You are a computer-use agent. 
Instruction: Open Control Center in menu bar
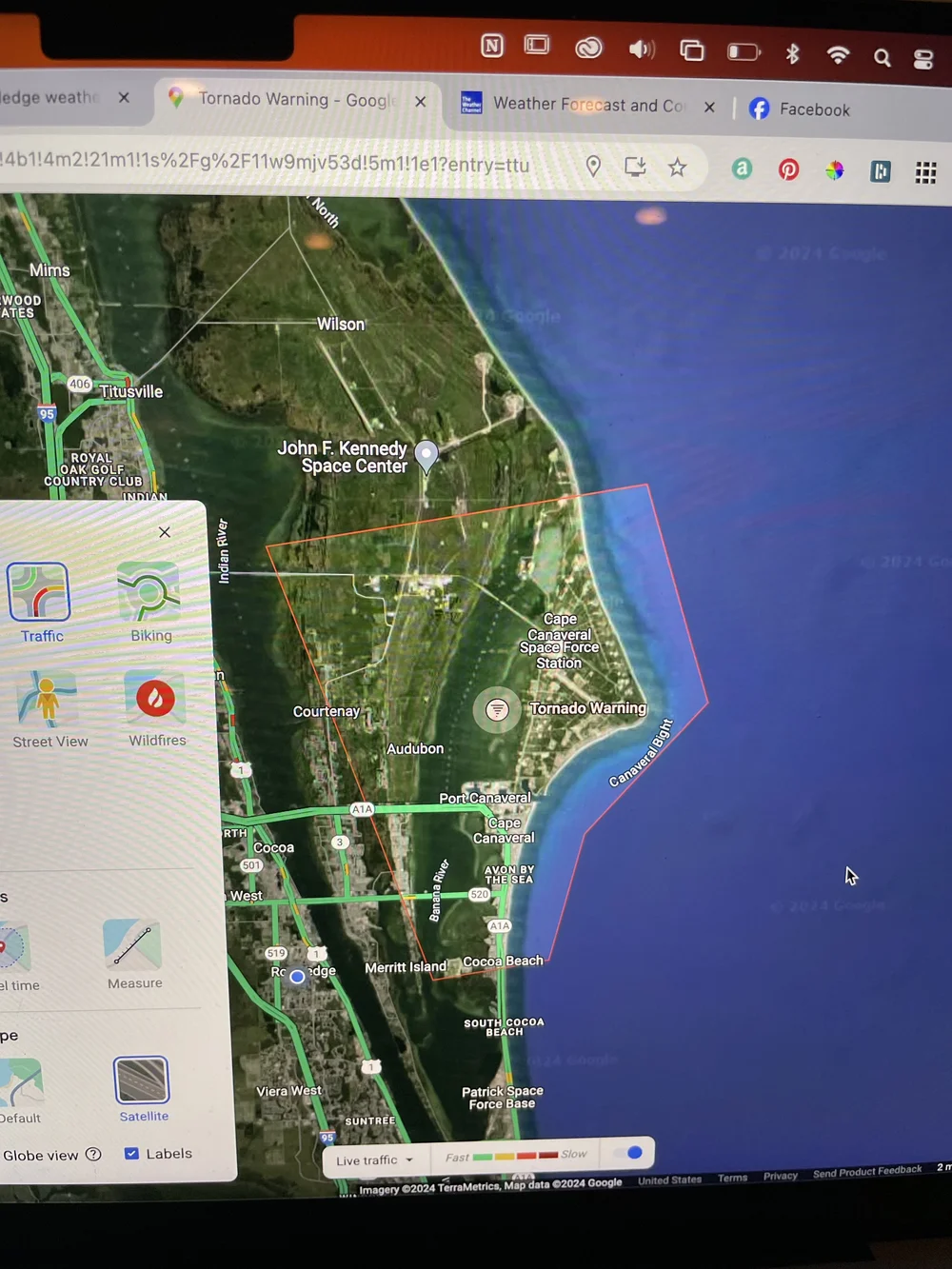coord(923,59)
